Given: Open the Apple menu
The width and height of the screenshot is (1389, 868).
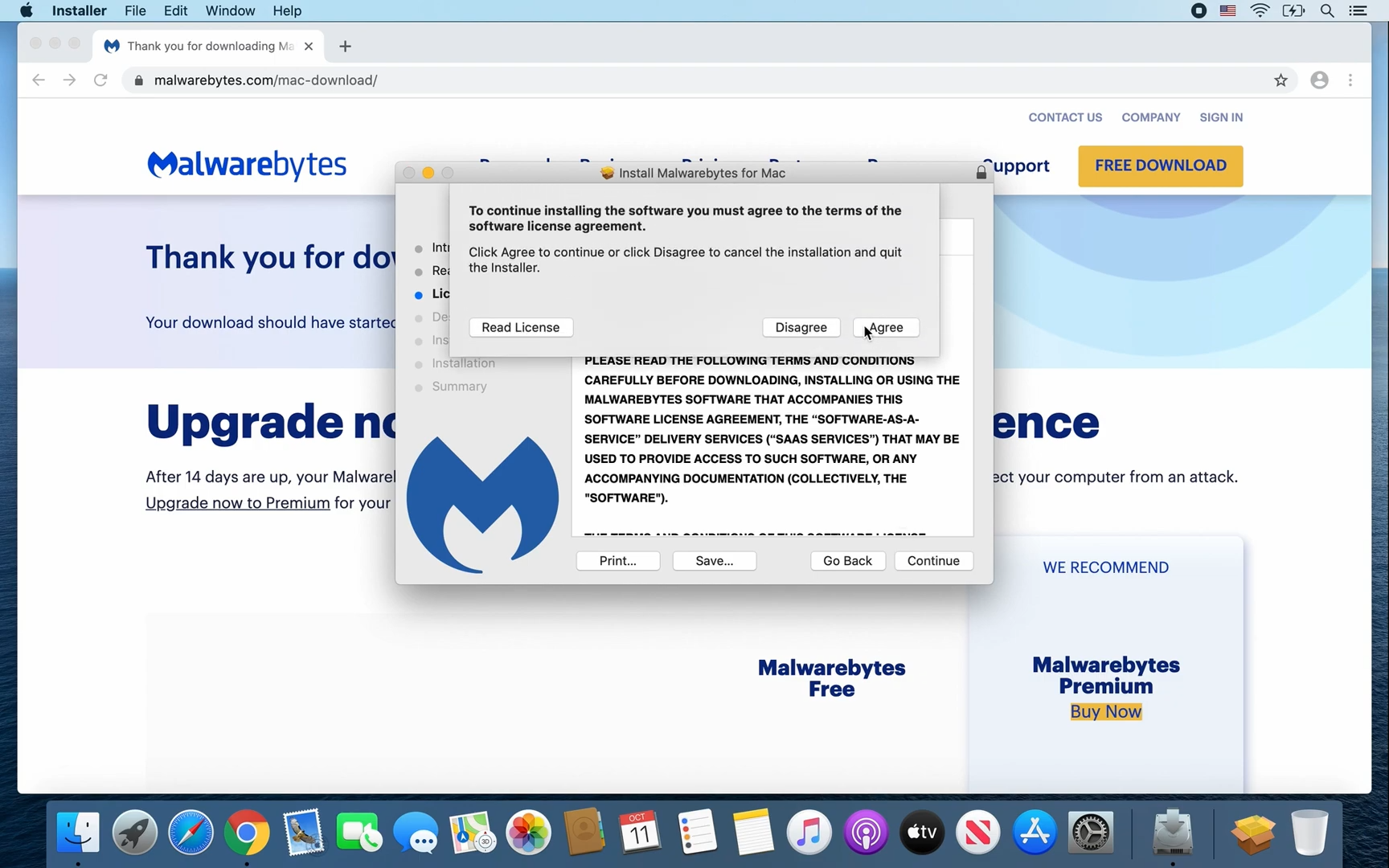Looking at the screenshot, I should pos(26,10).
